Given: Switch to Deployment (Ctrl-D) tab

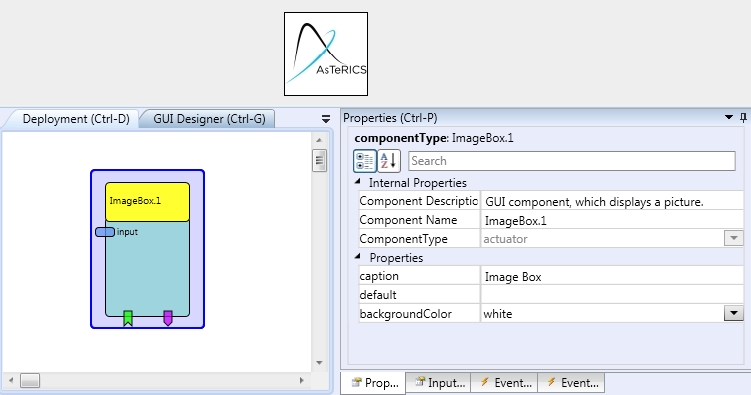Looking at the screenshot, I should pos(76,119).
